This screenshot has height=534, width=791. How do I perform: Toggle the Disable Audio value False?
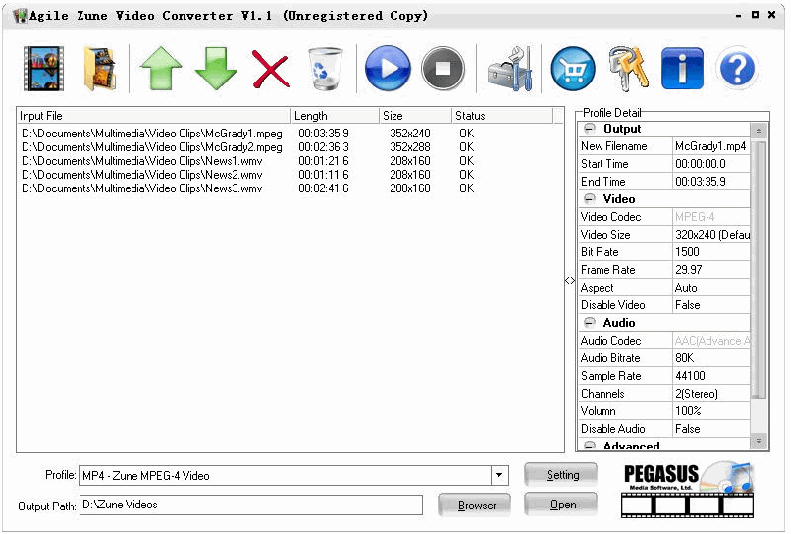[x=711, y=429]
